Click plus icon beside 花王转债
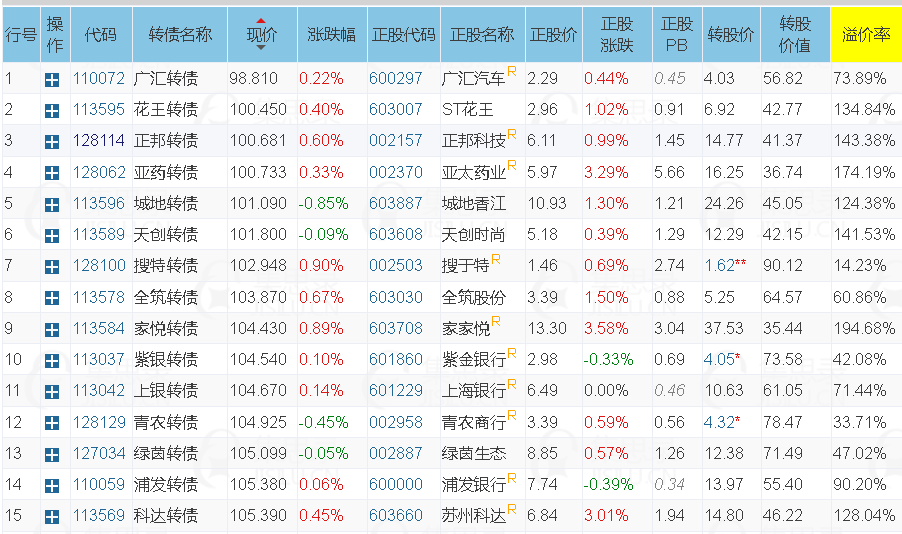Screen dimensions: 902x534 [52, 111]
